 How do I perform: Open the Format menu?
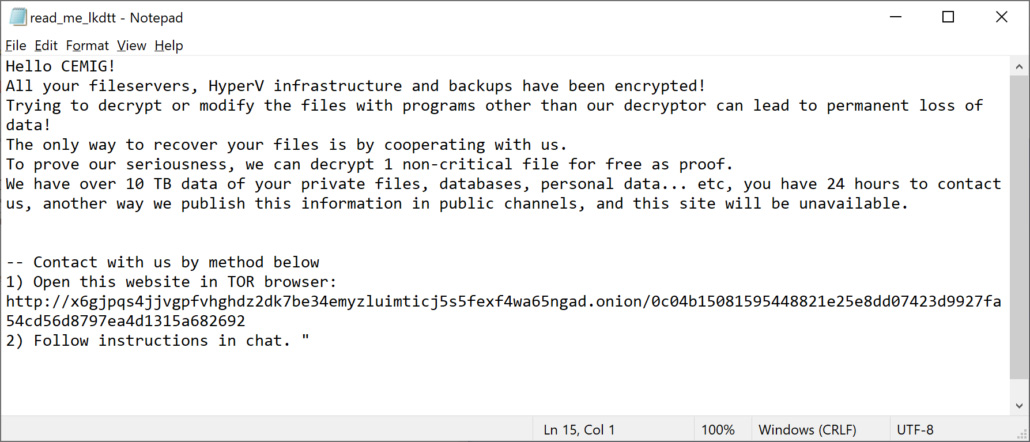(87, 45)
